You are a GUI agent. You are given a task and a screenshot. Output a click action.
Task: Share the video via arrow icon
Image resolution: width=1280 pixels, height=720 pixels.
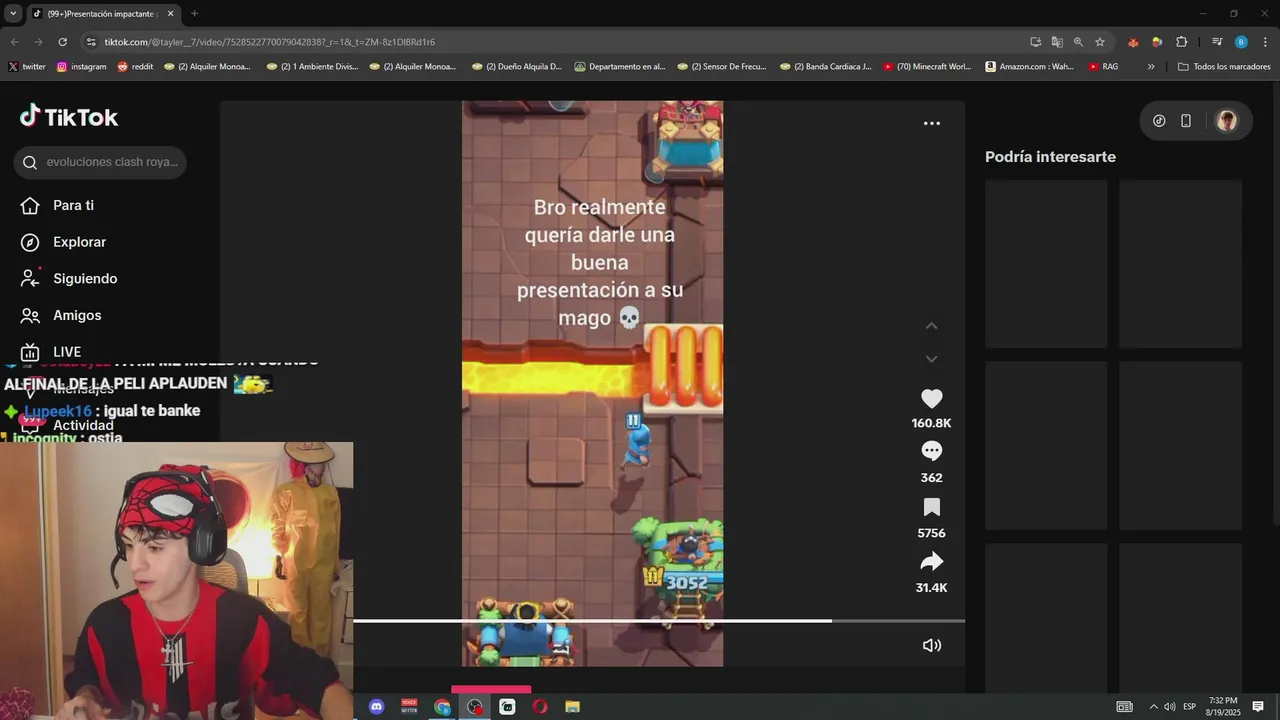point(931,561)
